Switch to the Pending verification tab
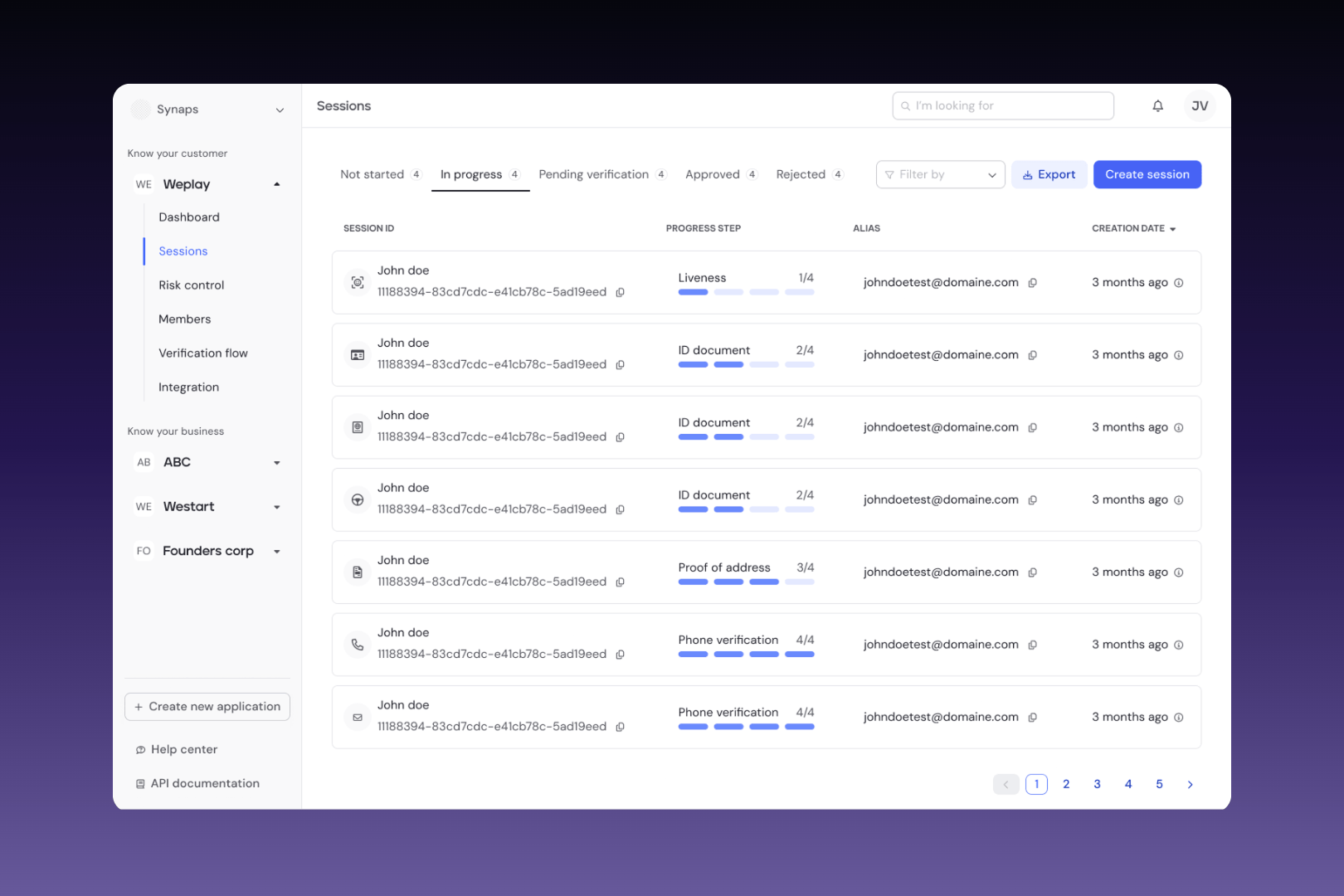This screenshot has width=1344, height=896. (594, 175)
